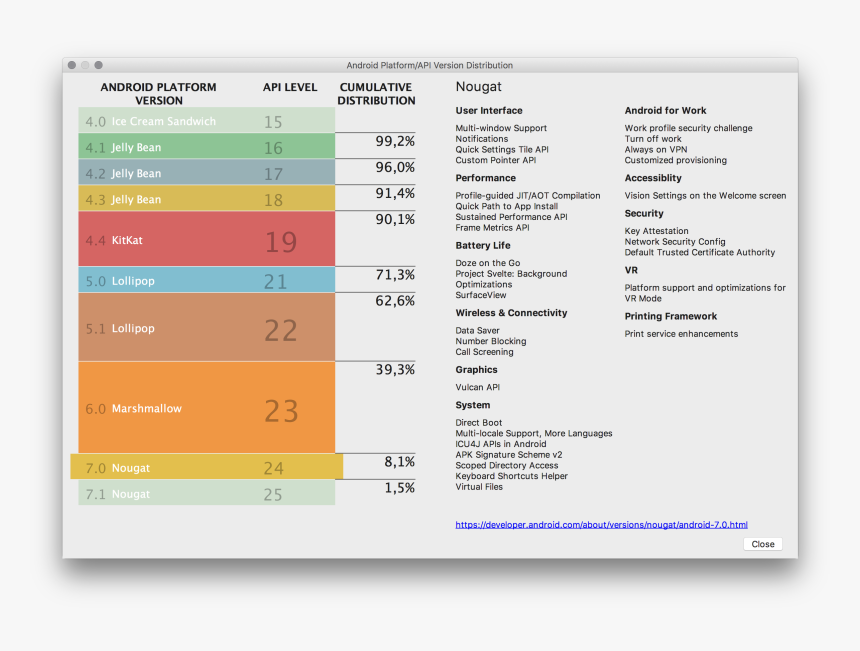Click Frame Metrics API text

coord(492,228)
